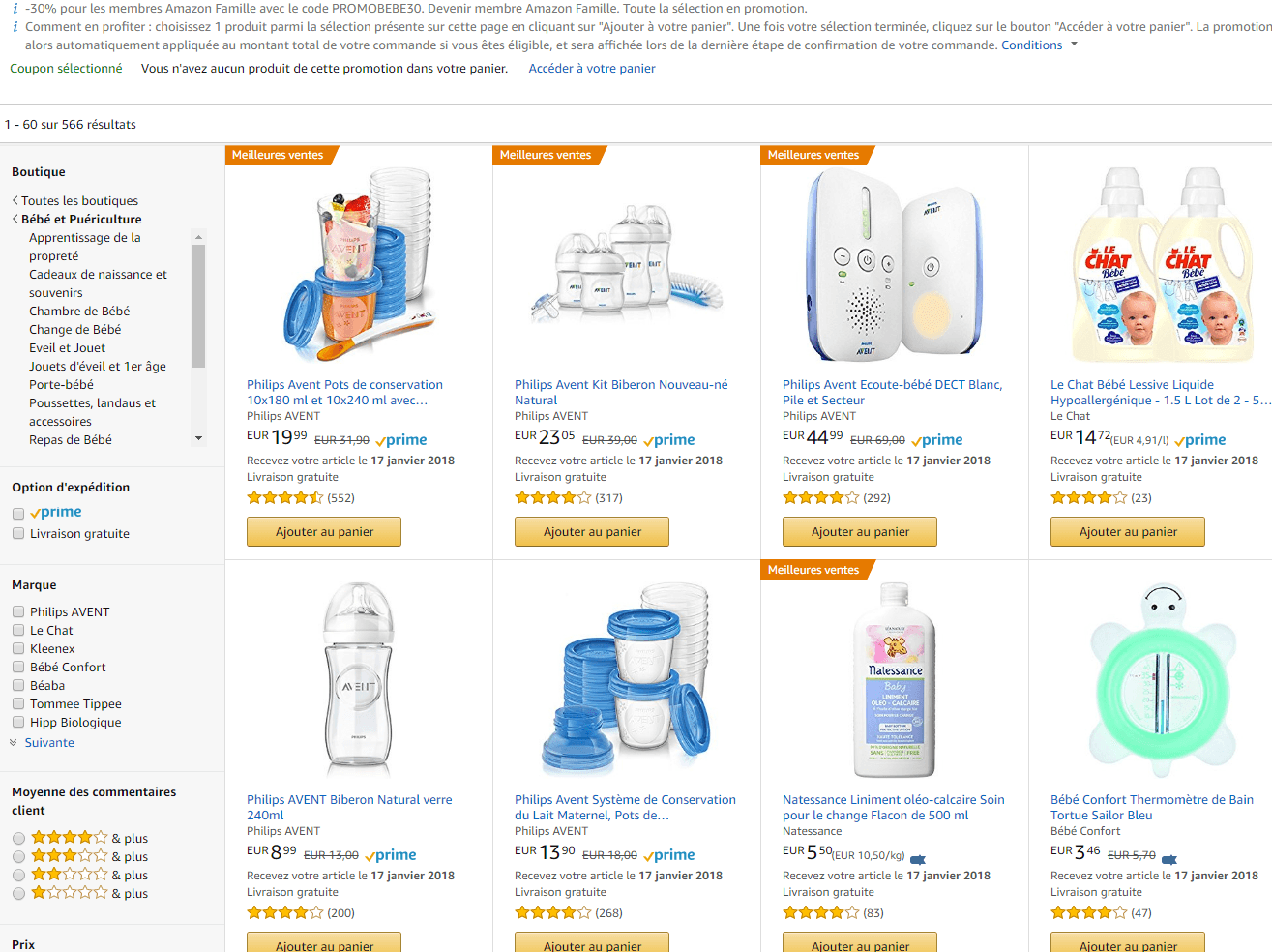Screen dimensions: 1272x952
Task: Open the Chambre de Bébé category
Action: click(79, 312)
